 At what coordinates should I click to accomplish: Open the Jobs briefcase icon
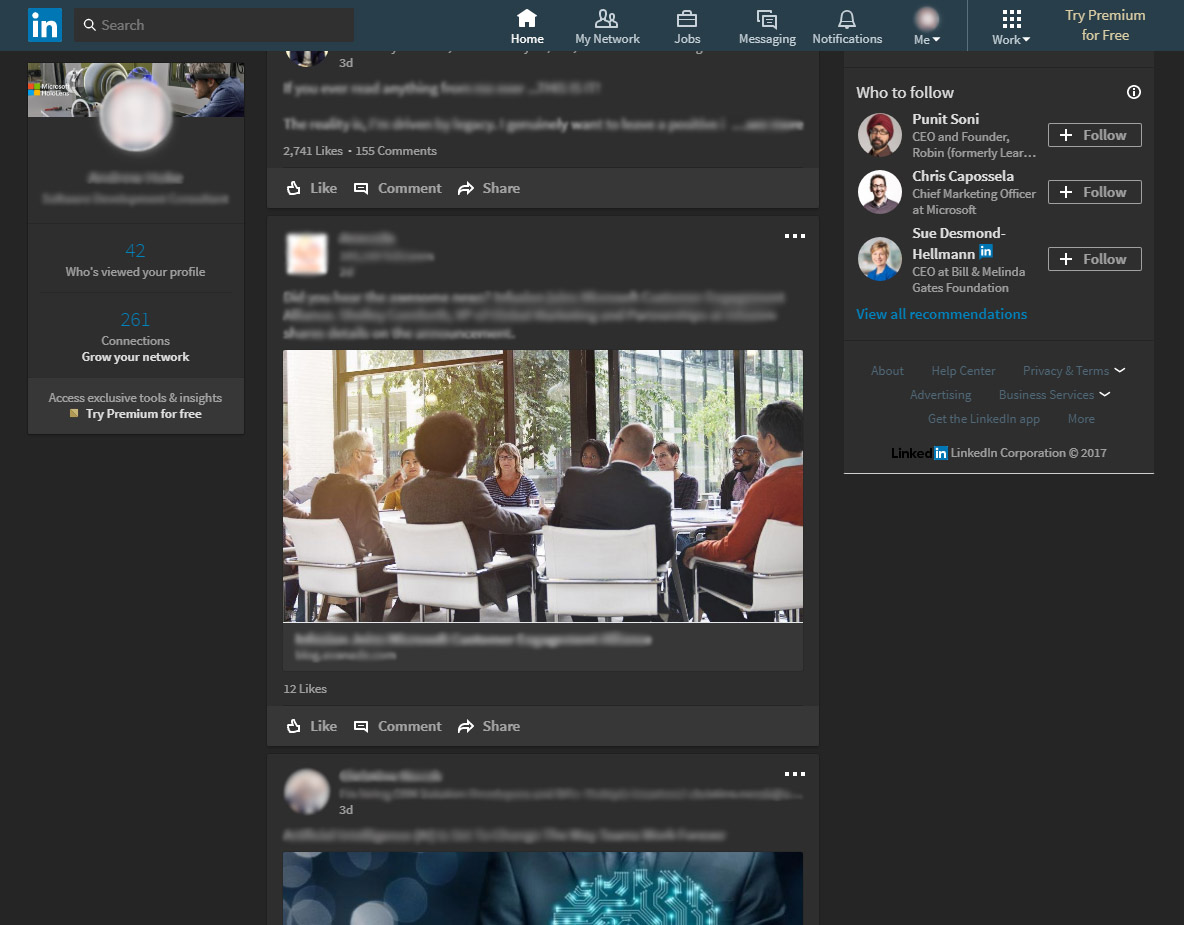click(687, 19)
